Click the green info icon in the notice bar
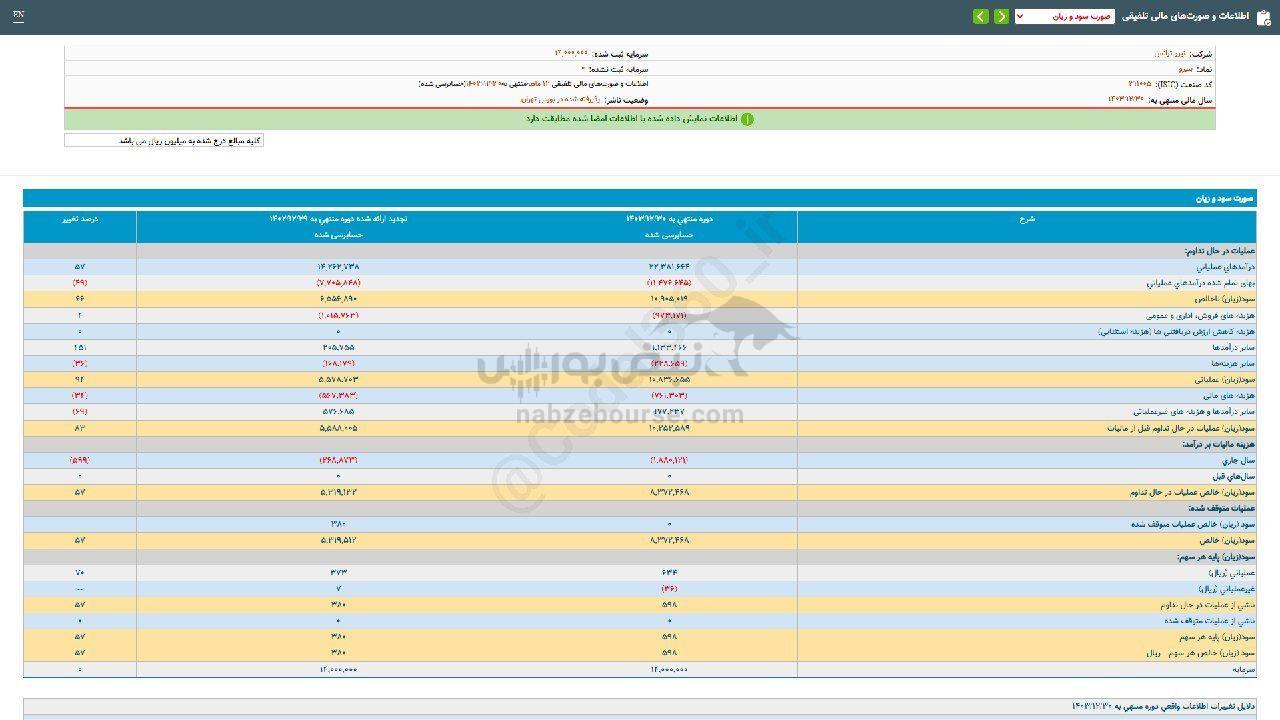Screen dimensions: 1280x720 pos(747,119)
